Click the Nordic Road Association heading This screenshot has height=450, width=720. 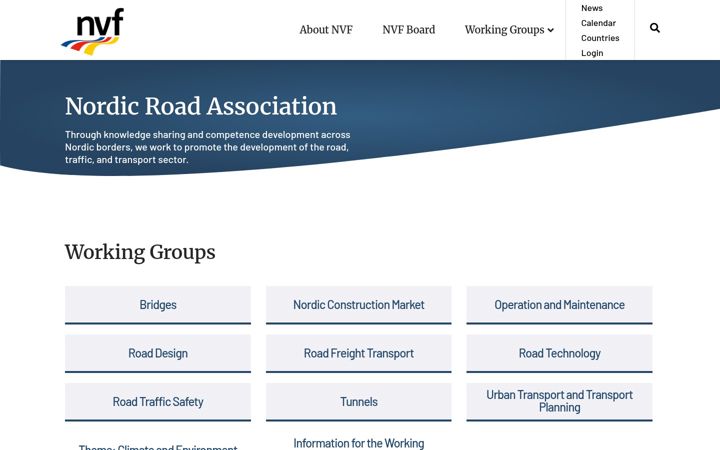click(x=201, y=107)
